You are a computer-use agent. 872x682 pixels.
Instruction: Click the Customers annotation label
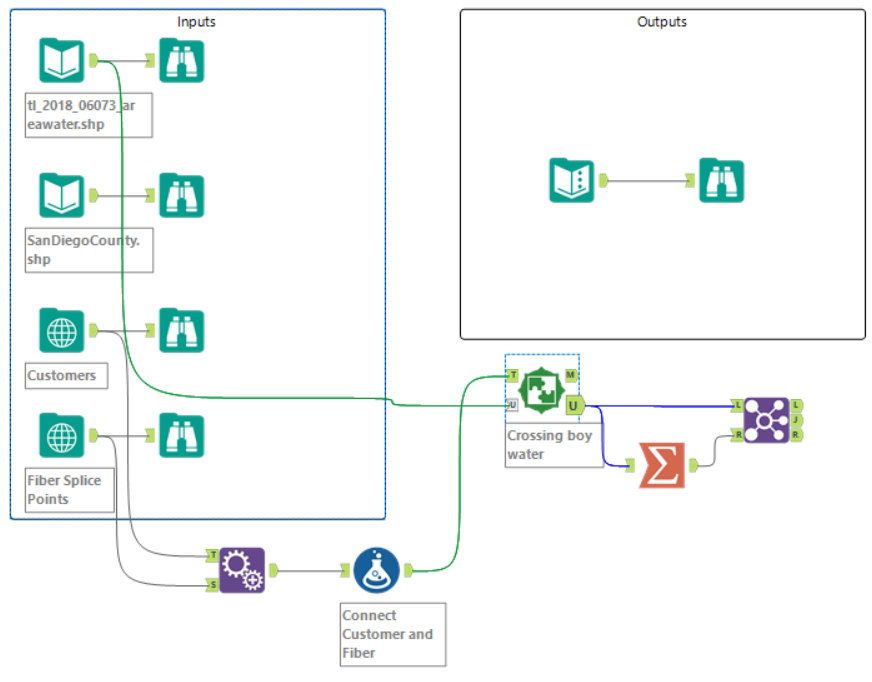point(66,375)
